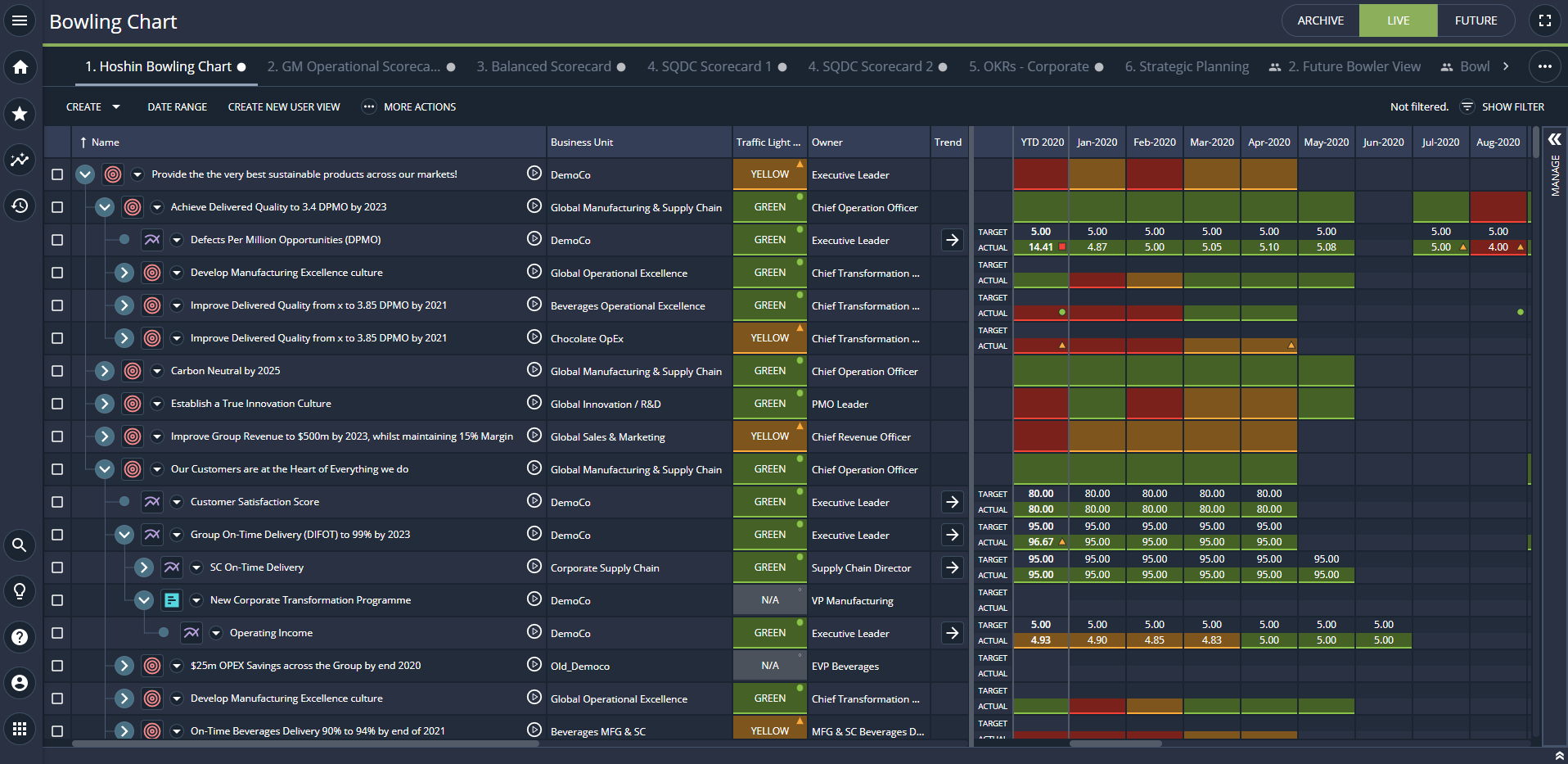1568x764 pixels.
Task: Open the lightbulb ideas icon
Action: 20,590
